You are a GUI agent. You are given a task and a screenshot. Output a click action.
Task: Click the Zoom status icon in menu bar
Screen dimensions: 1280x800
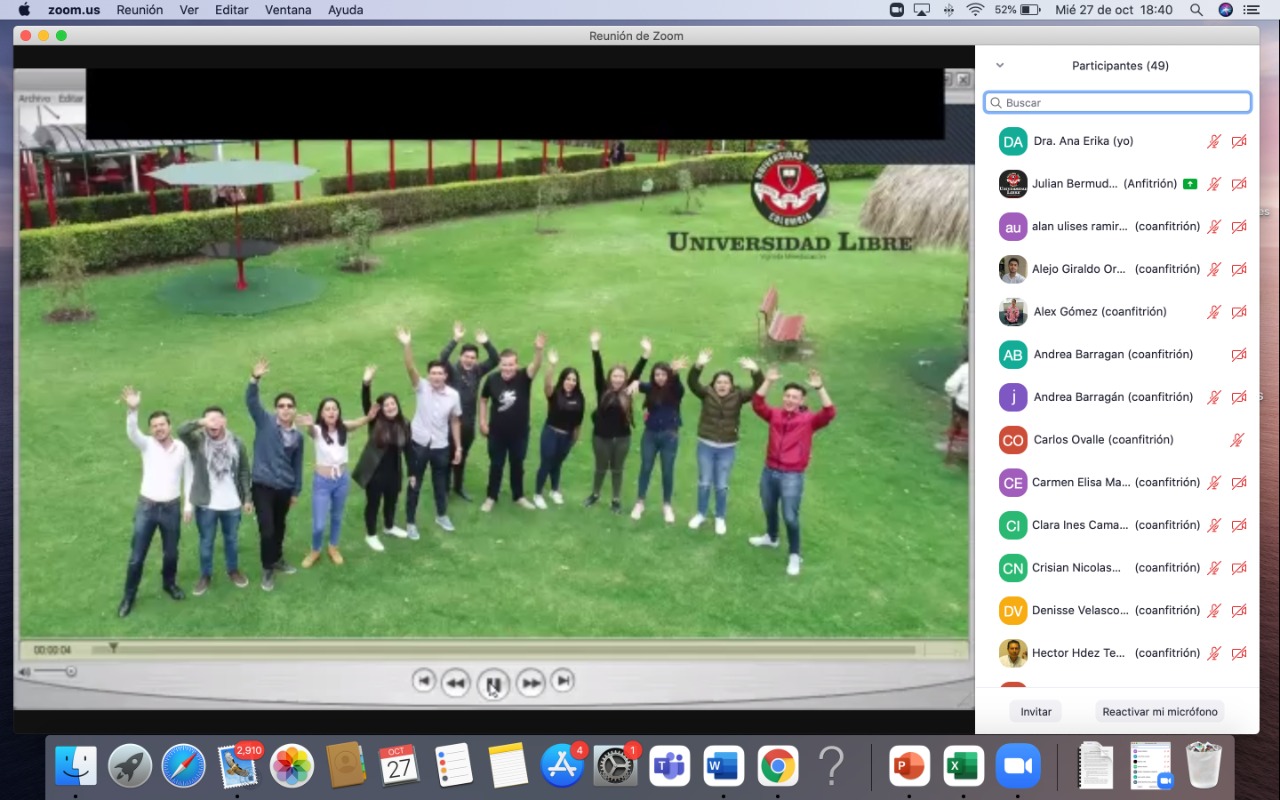(x=897, y=10)
